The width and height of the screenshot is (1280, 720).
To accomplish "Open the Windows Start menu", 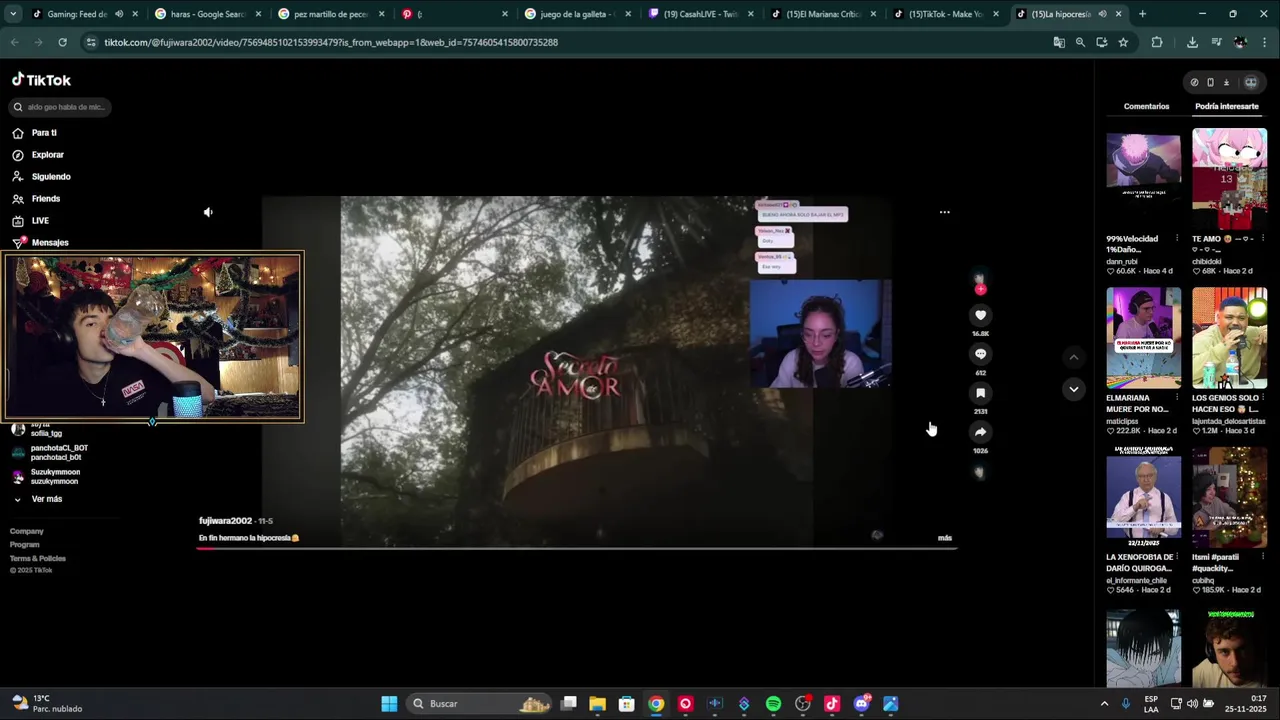I will [x=389, y=704].
